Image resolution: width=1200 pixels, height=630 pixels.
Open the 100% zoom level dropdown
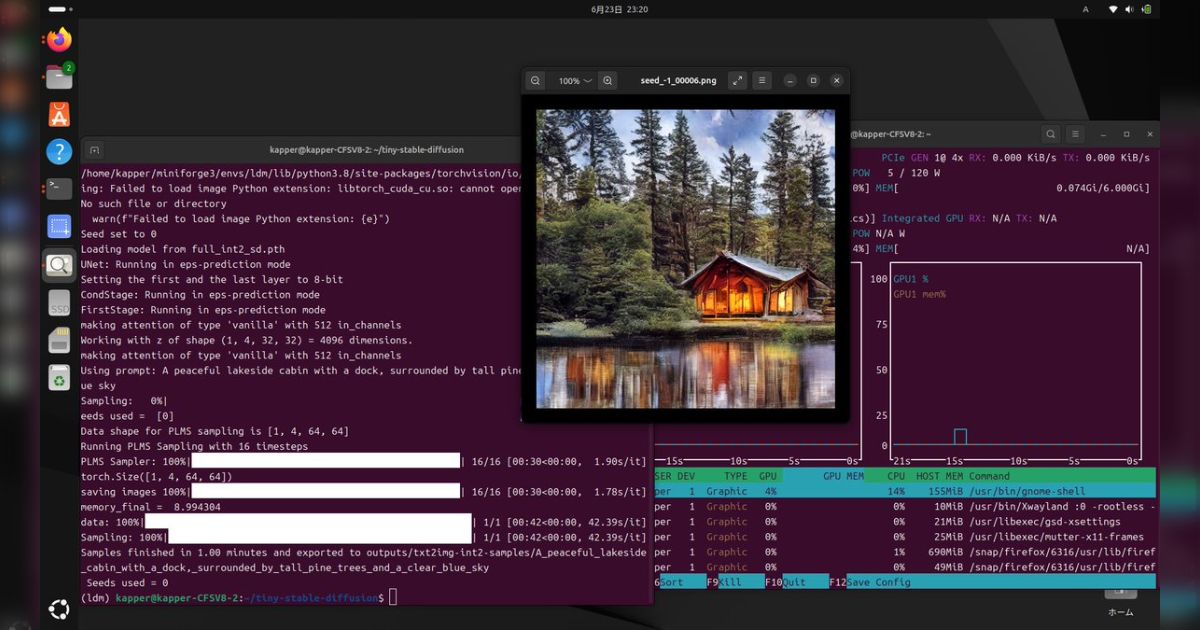tap(571, 80)
